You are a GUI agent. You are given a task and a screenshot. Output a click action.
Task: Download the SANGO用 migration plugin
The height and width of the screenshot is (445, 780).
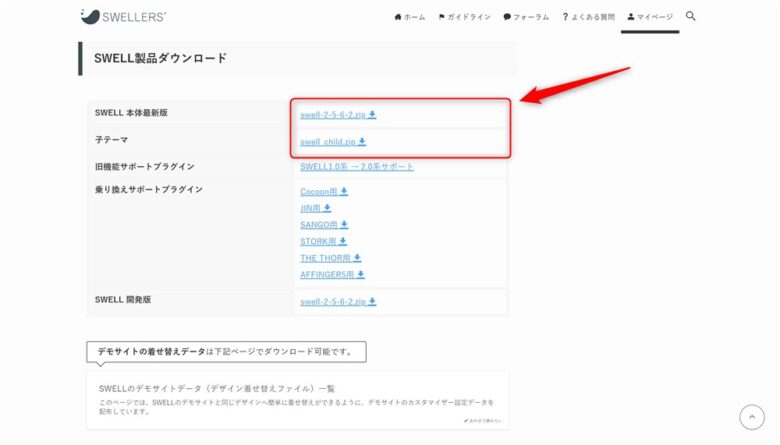324,225
